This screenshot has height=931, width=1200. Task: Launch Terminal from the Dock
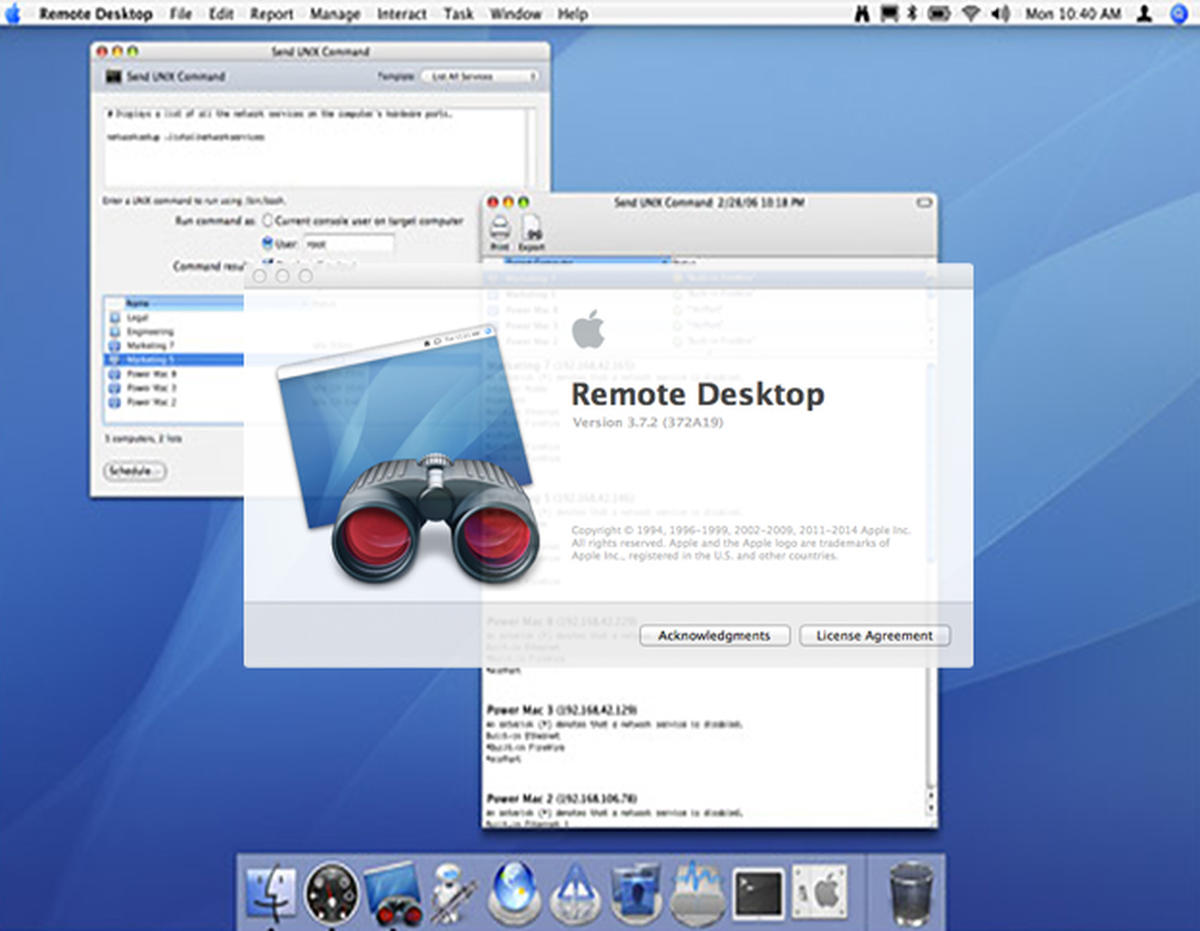758,892
